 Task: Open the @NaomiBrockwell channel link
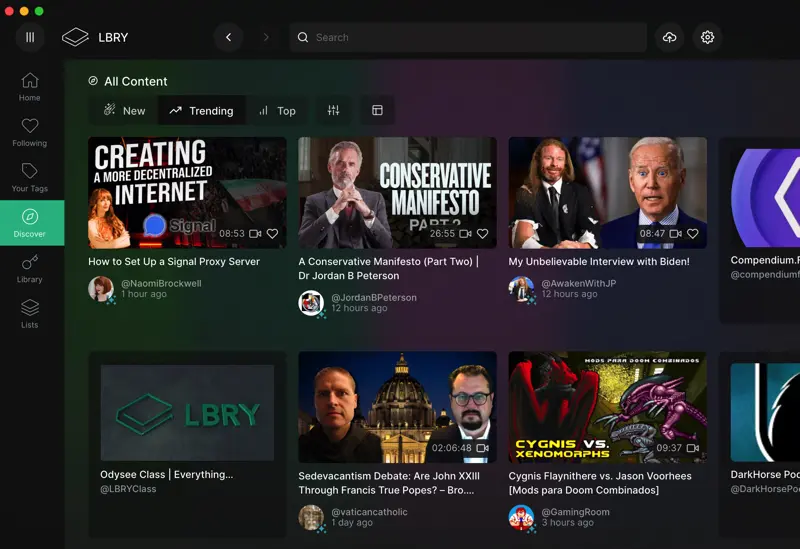pyautogui.click(x=161, y=283)
